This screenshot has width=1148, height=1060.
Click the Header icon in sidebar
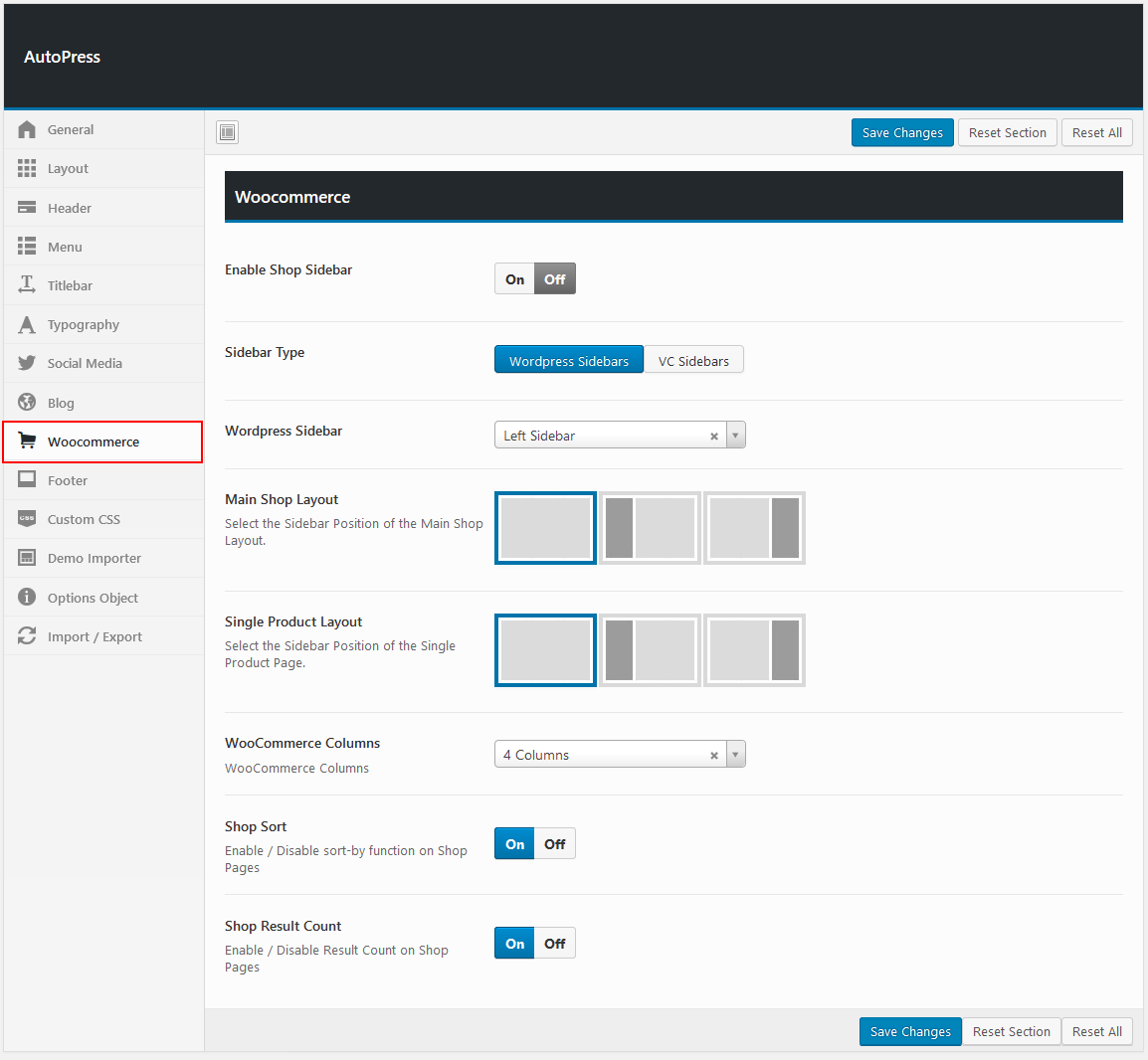pos(27,207)
